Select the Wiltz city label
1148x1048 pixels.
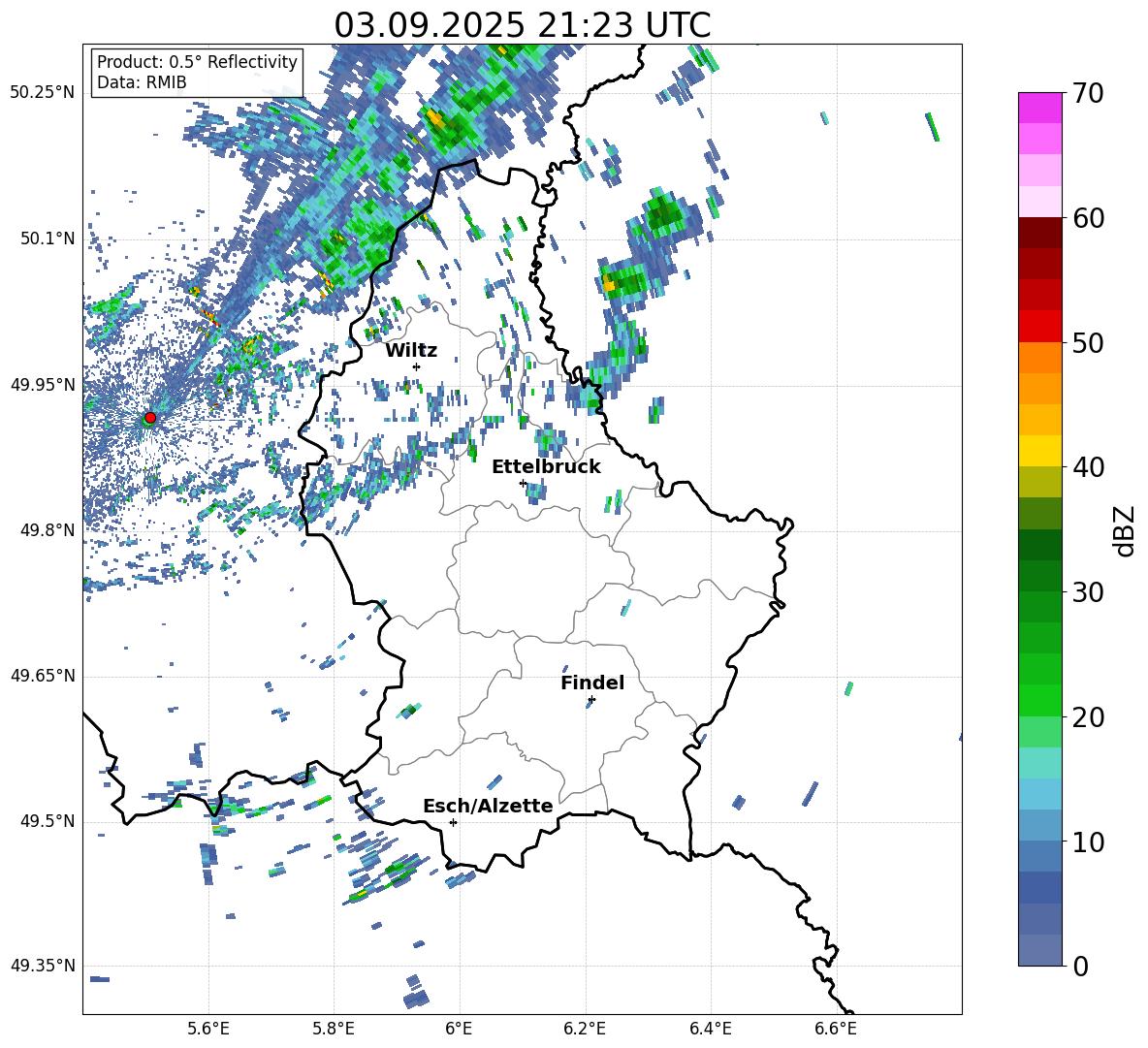pos(411,351)
